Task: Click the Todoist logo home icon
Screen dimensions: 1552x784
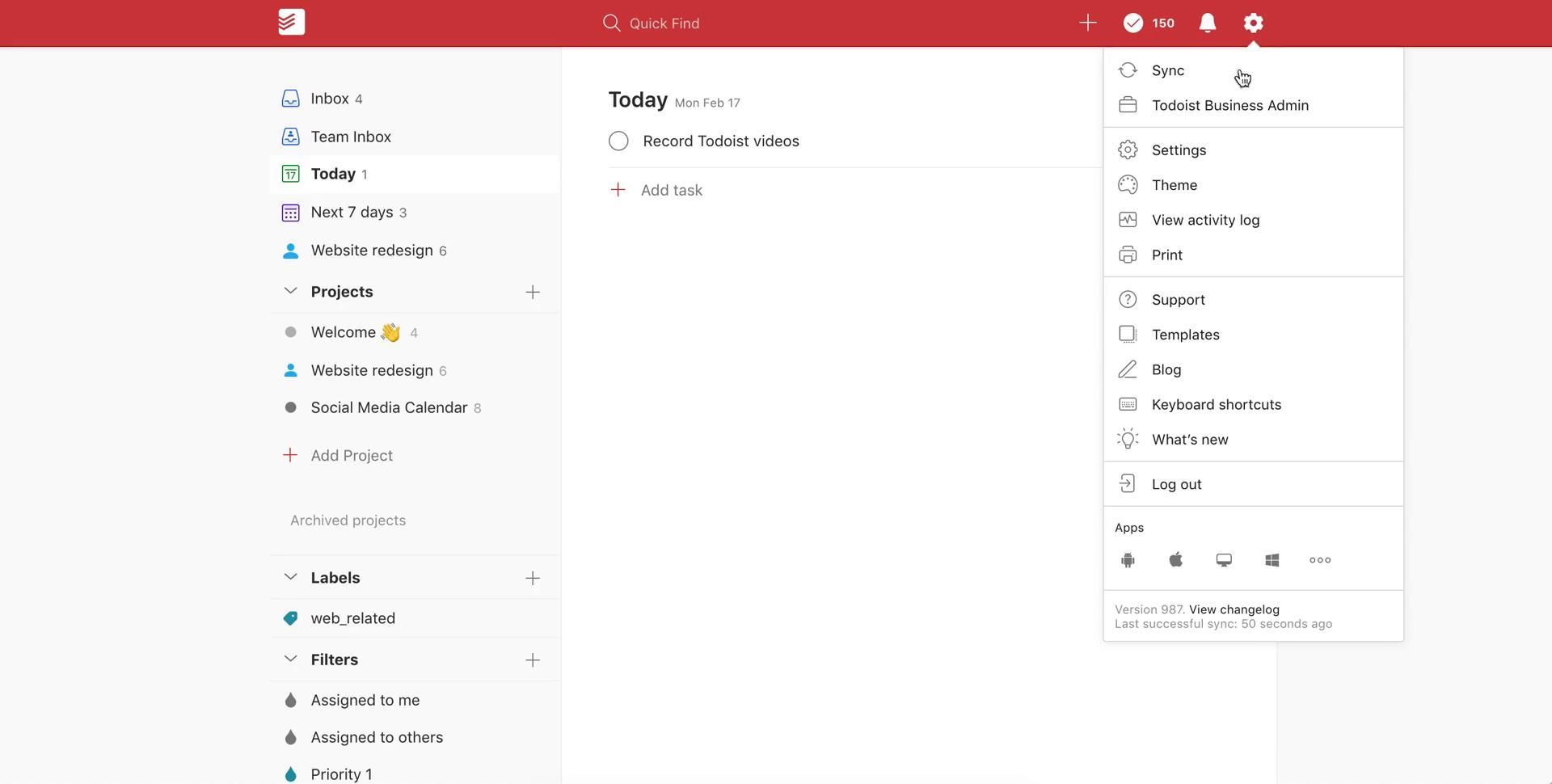Action: [291, 23]
